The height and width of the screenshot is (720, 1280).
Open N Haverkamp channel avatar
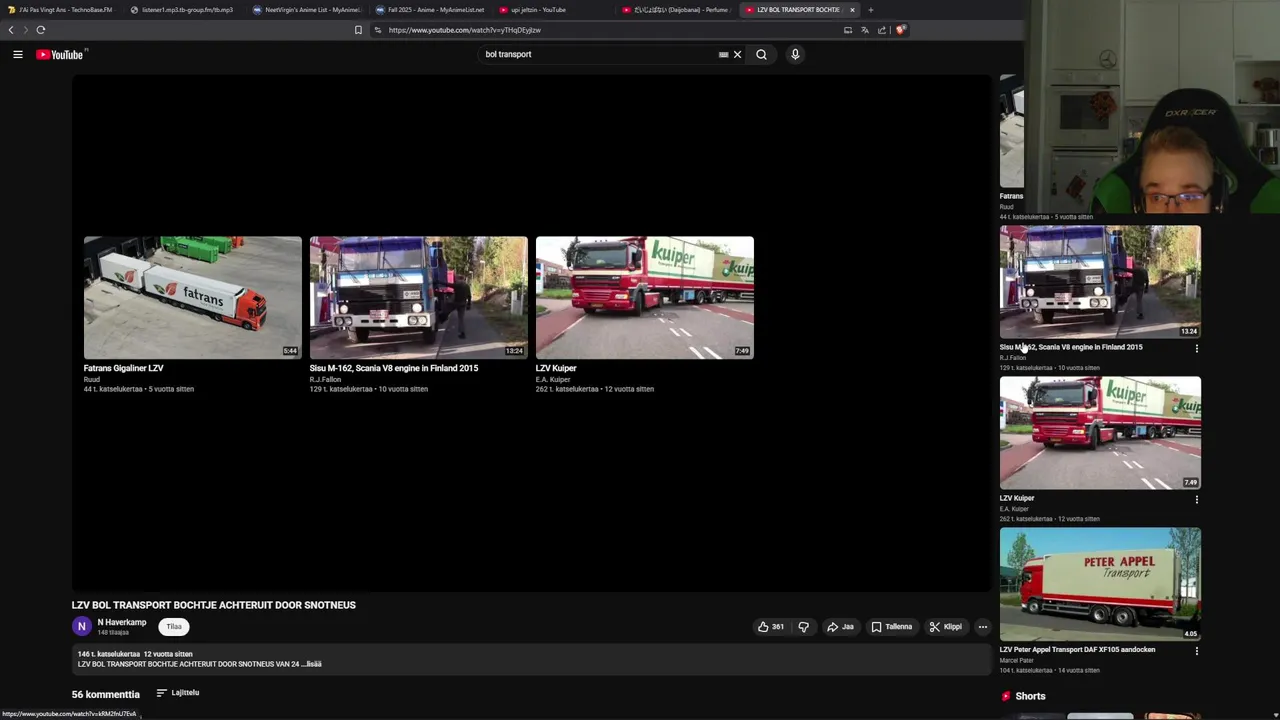click(x=82, y=627)
